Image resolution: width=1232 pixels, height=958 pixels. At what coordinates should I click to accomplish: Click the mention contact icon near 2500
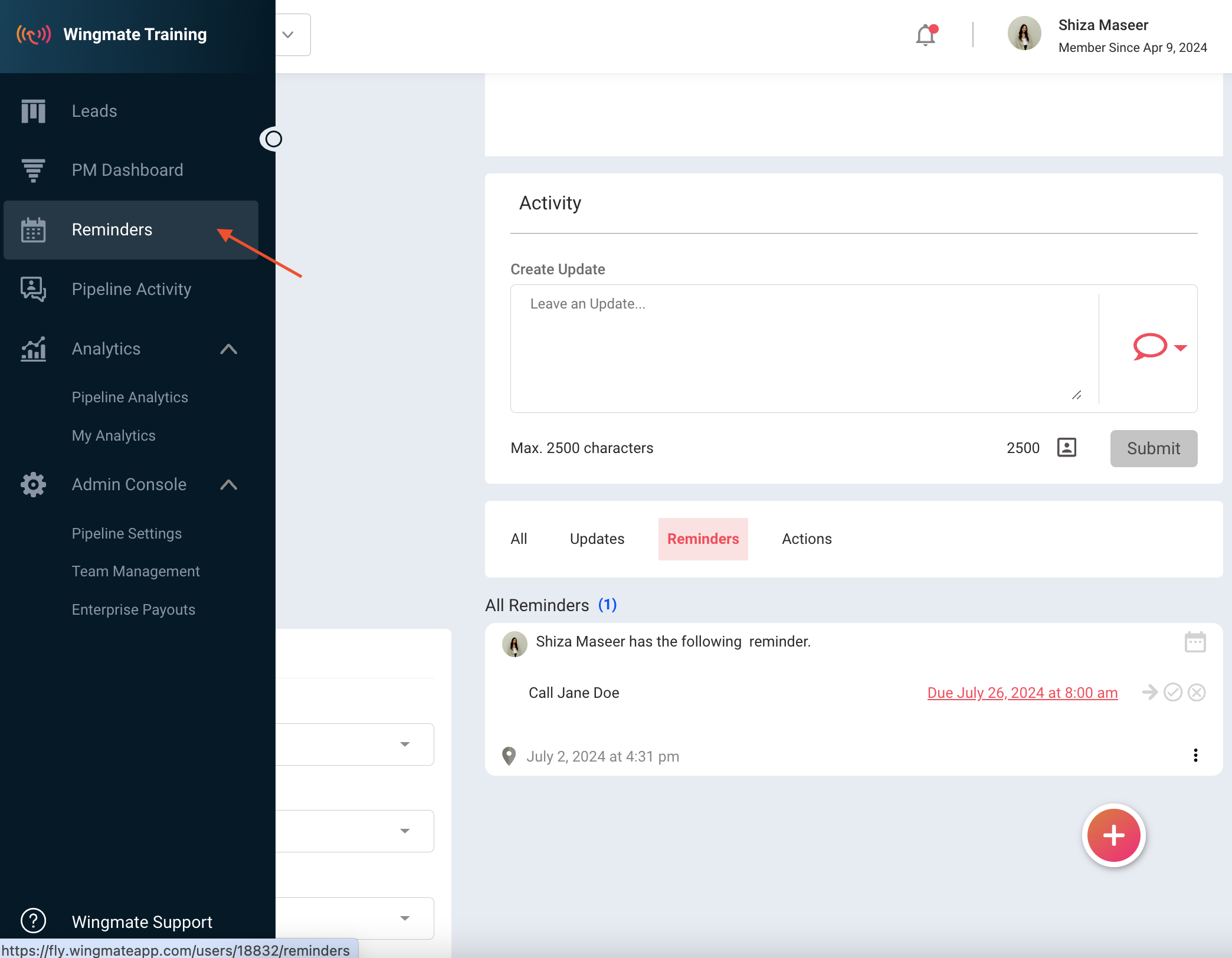pyautogui.click(x=1067, y=448)
